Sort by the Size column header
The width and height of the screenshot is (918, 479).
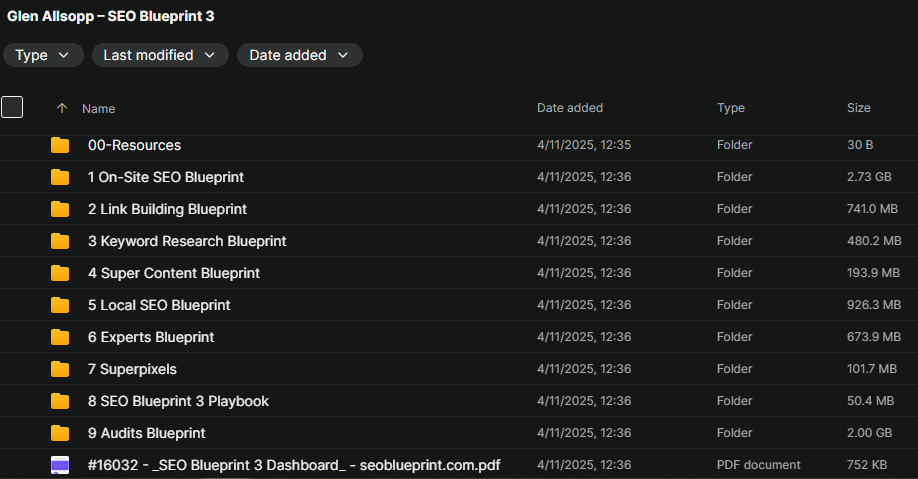click(858, 108)
